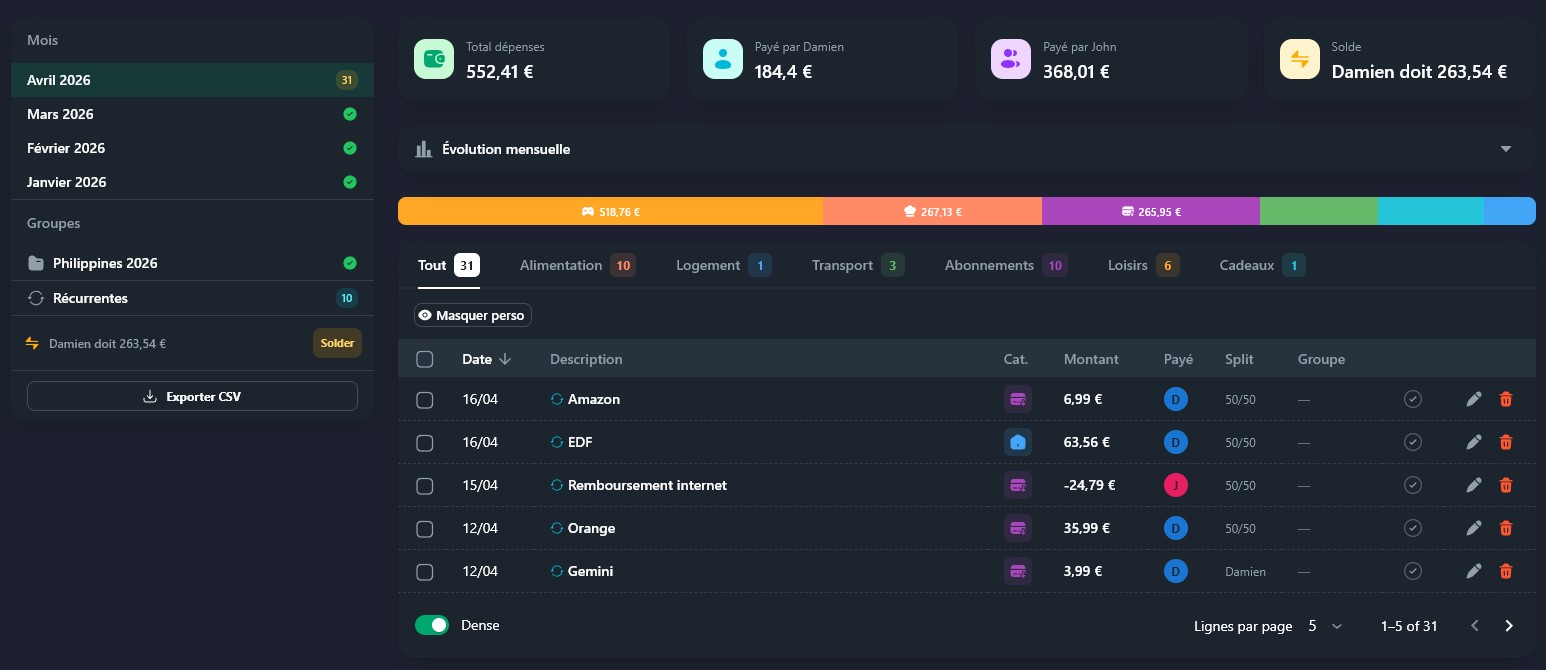Viewport: 1546px width, 670px height.
Task: Mark the Orange expense as settled
Action: coord(1412,528)
